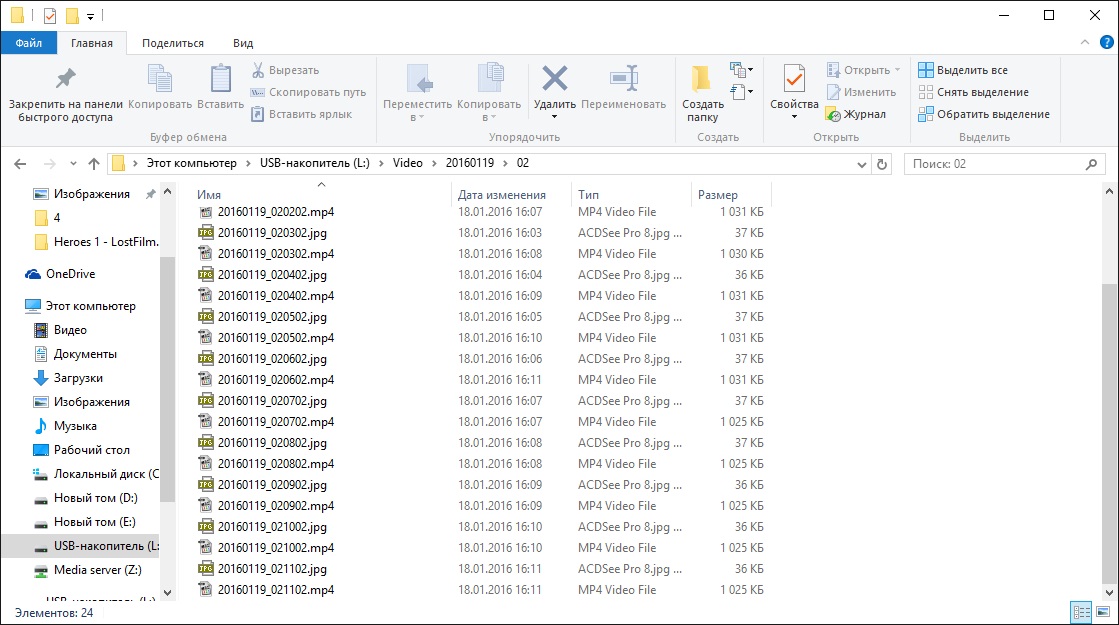Collapse the ribbon with the chevron
Image resolution: width=1119 pixels, height=625 pixels.
[x=1086, y=43]
